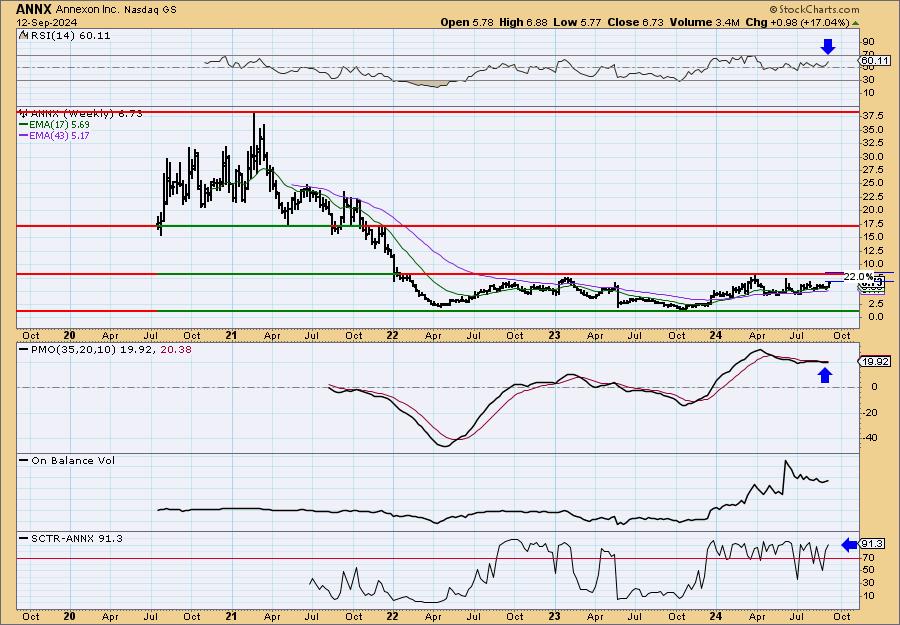
Task: Click the Low 5.77 value
Action: click(576, 22)
